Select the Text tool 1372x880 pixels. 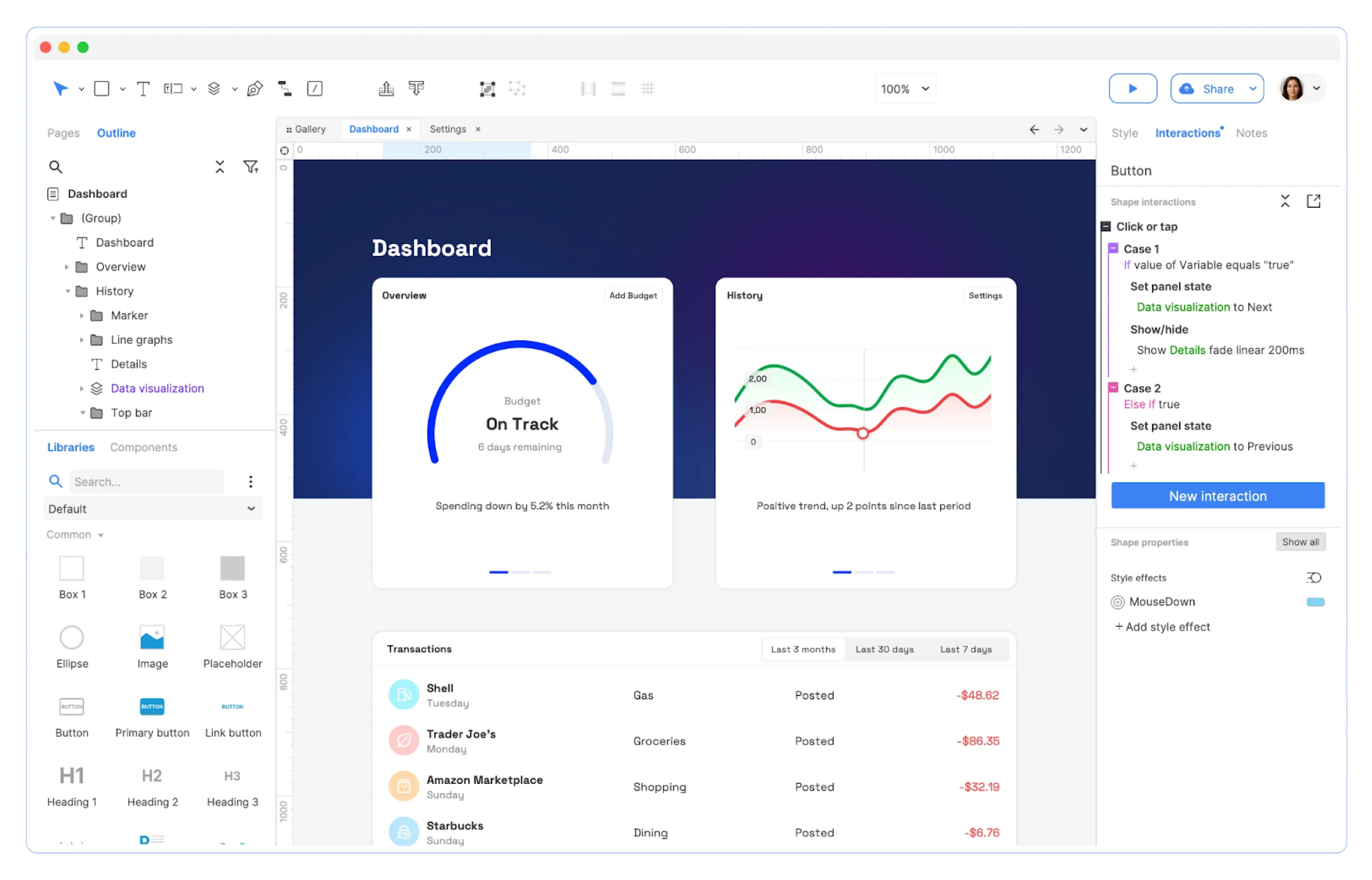click(x=143, y=89)
